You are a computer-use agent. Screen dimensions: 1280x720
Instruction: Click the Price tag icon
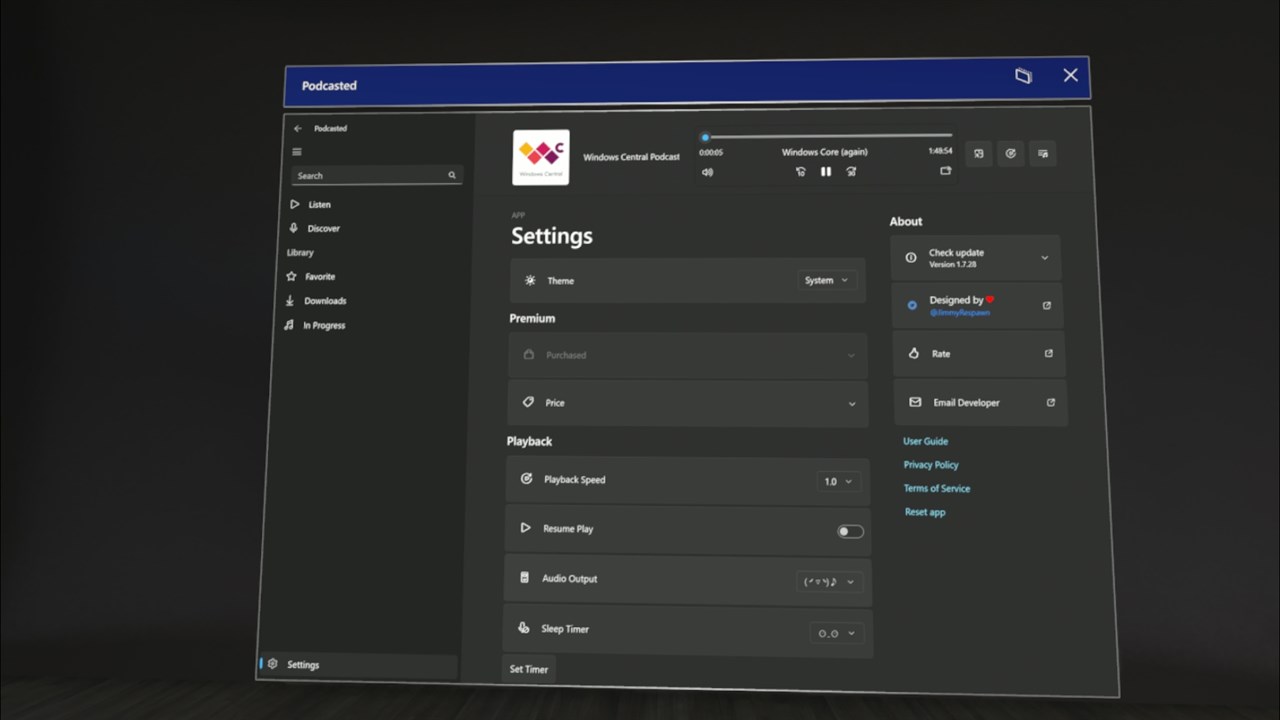coord(528,402)
